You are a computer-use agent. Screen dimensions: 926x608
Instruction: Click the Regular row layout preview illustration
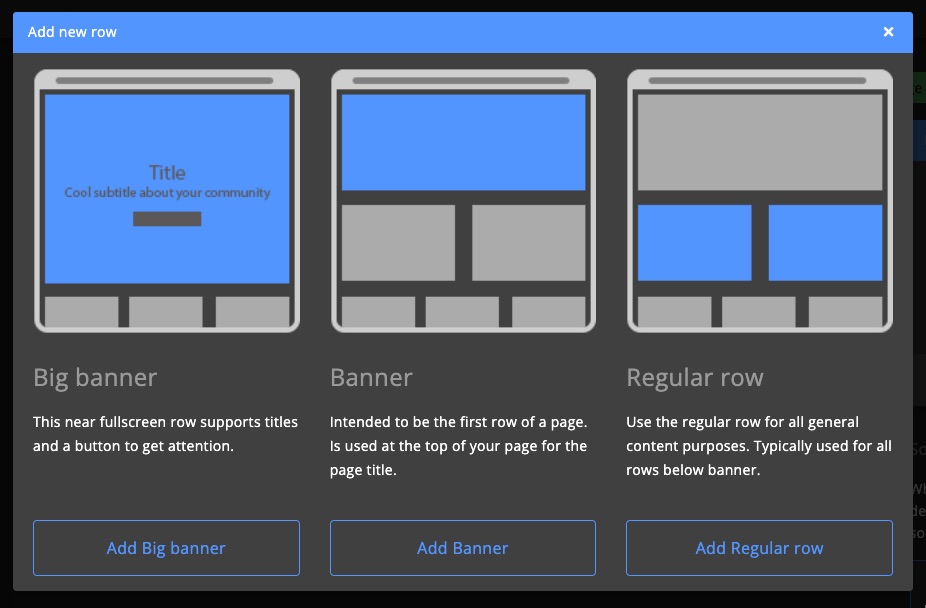(759, 200)
